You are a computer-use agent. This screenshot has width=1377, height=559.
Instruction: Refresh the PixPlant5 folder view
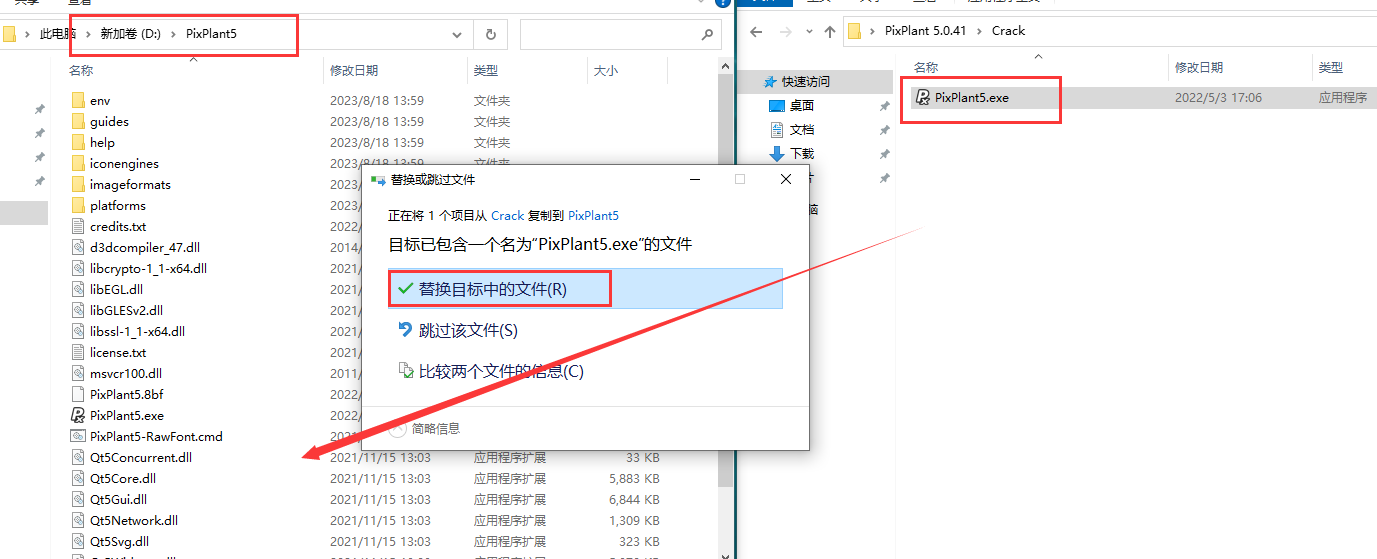(490, 34)
